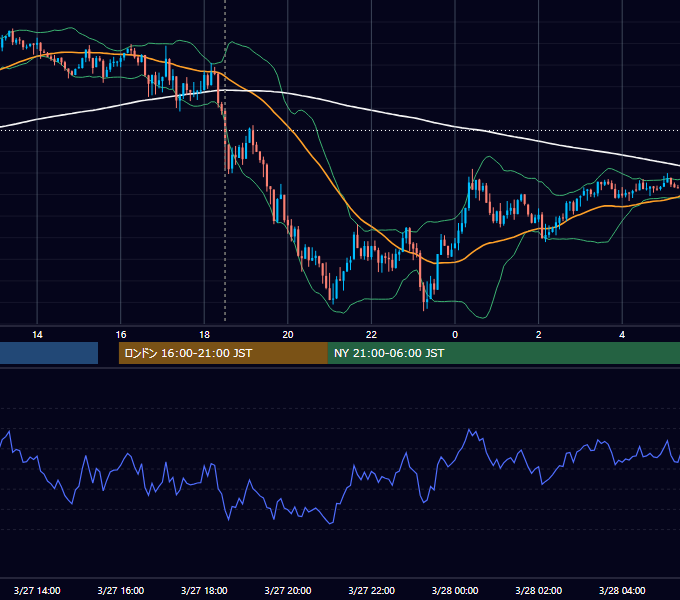The height and width of the screenshot is (600, 680).
Task: Click the hour label 20 on price chart axis
Action: [288, 335]
